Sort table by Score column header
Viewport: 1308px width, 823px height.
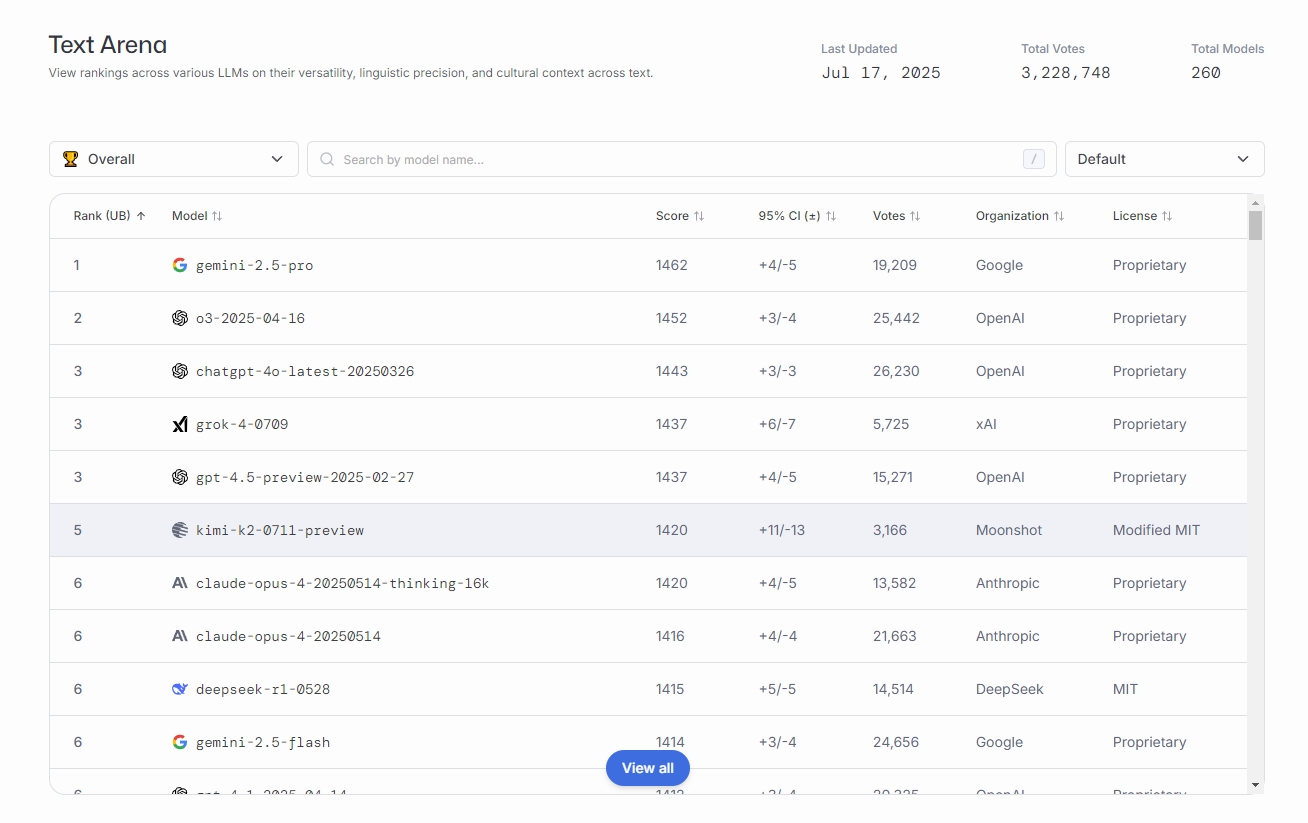click(680, 216)
